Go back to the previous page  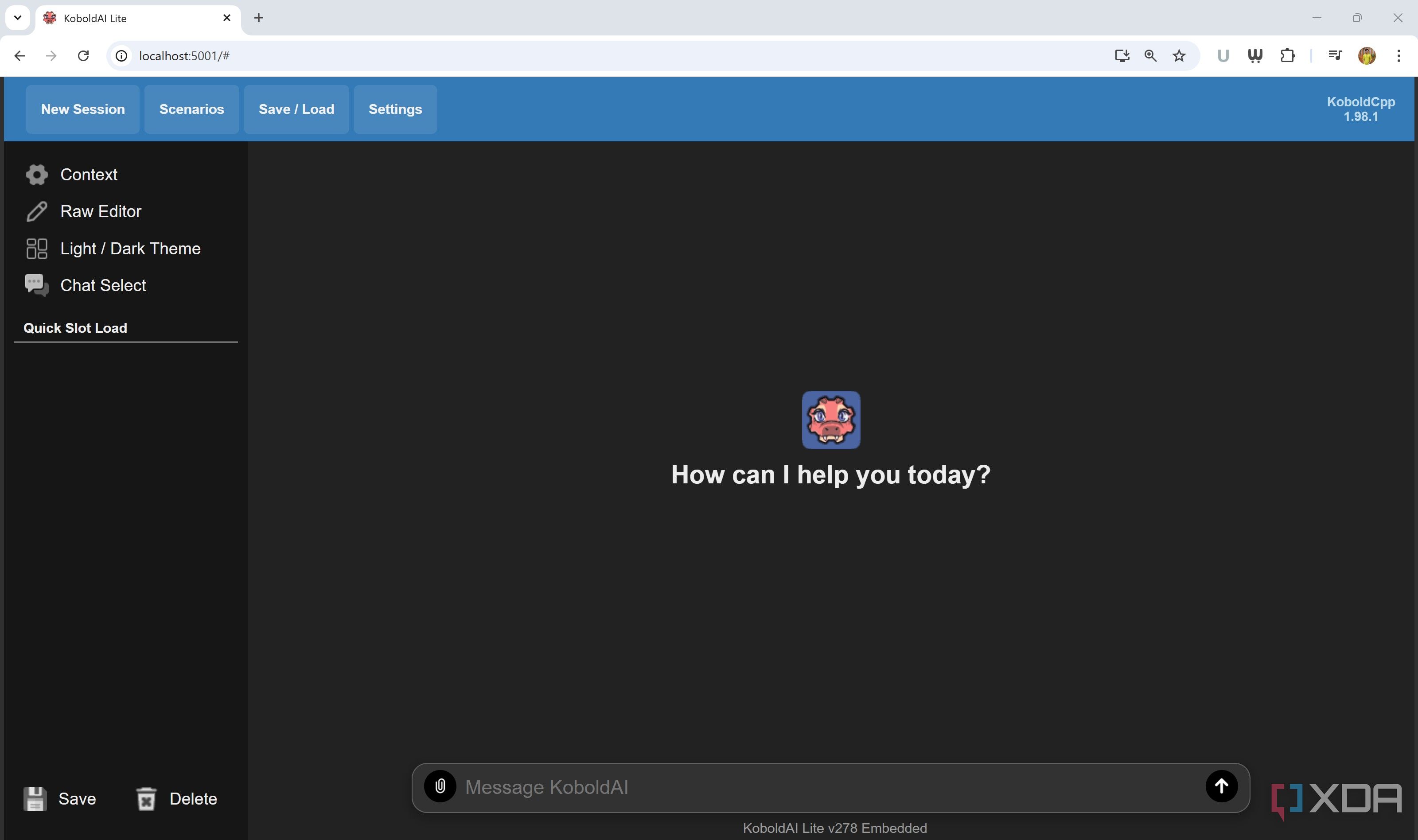(19, 55)
